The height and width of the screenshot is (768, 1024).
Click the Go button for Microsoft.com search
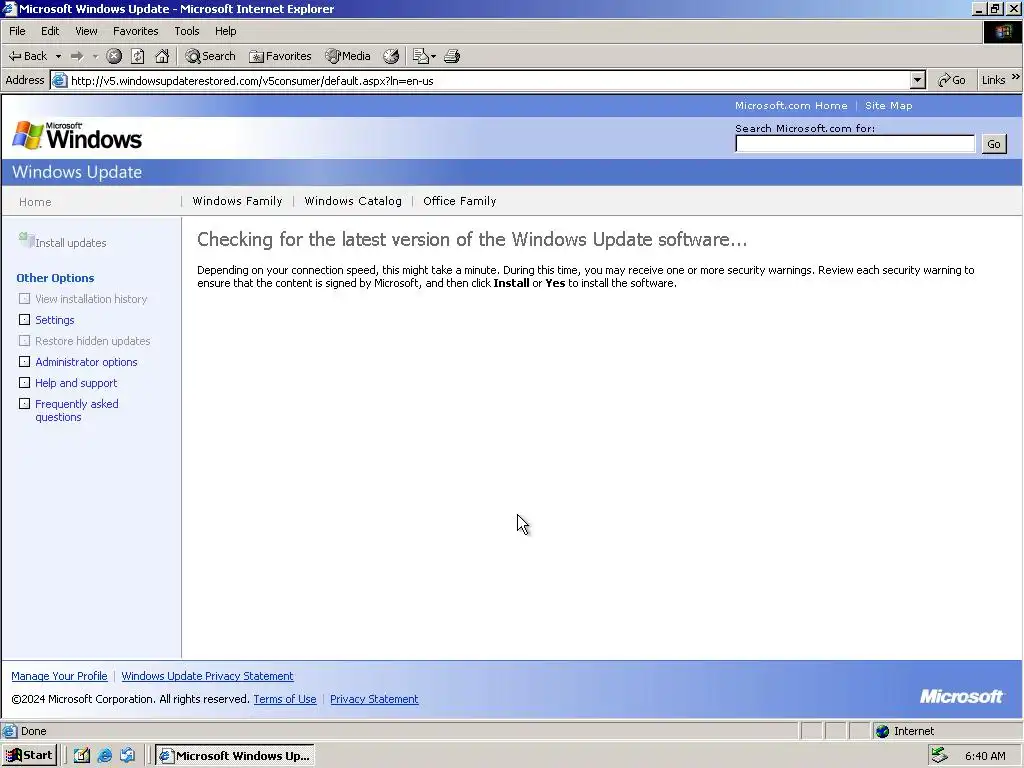click(x=993, y=144)
